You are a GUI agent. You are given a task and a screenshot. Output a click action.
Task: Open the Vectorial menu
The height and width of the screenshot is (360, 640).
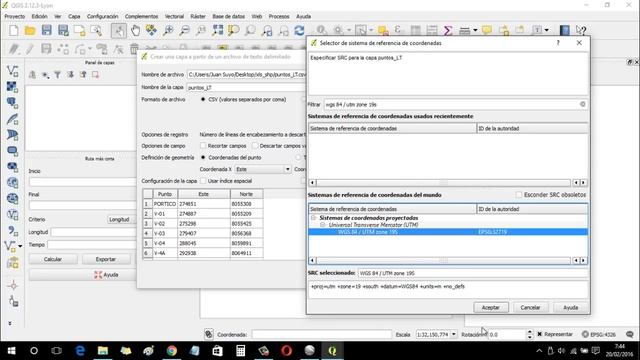pyautogui.click(x=174, y=16)
